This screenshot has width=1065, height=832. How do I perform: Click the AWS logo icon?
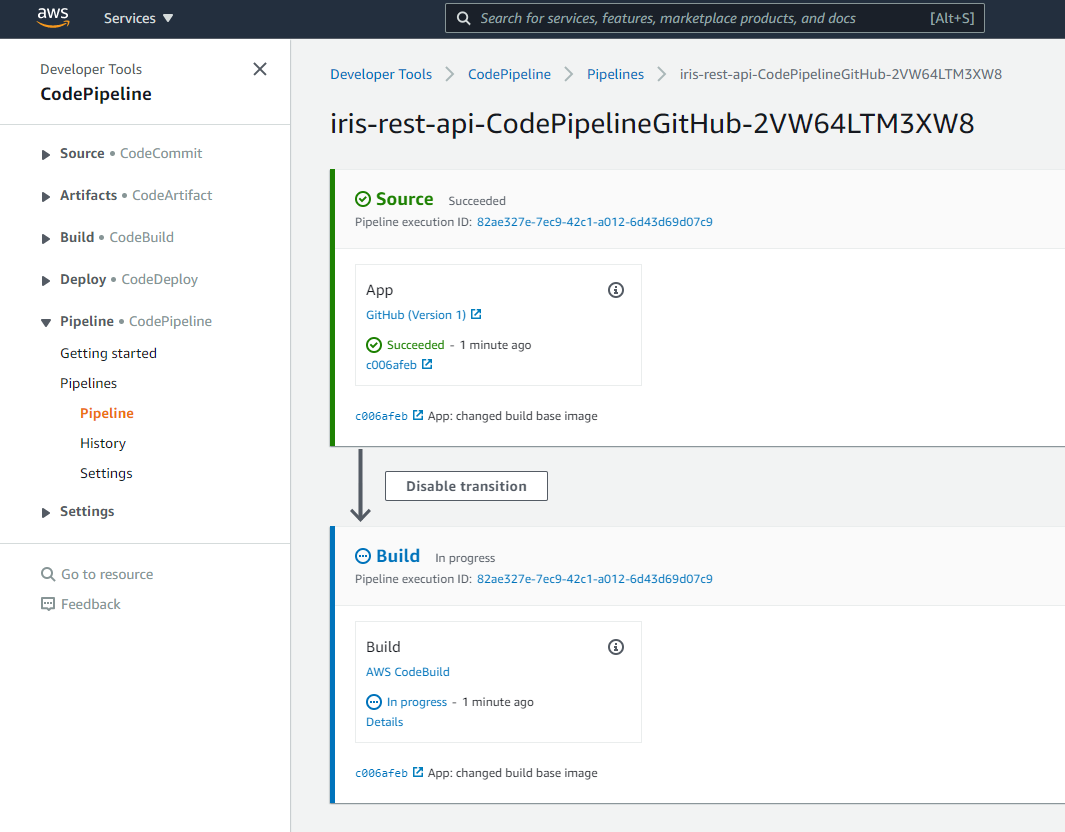click(53, 18)
